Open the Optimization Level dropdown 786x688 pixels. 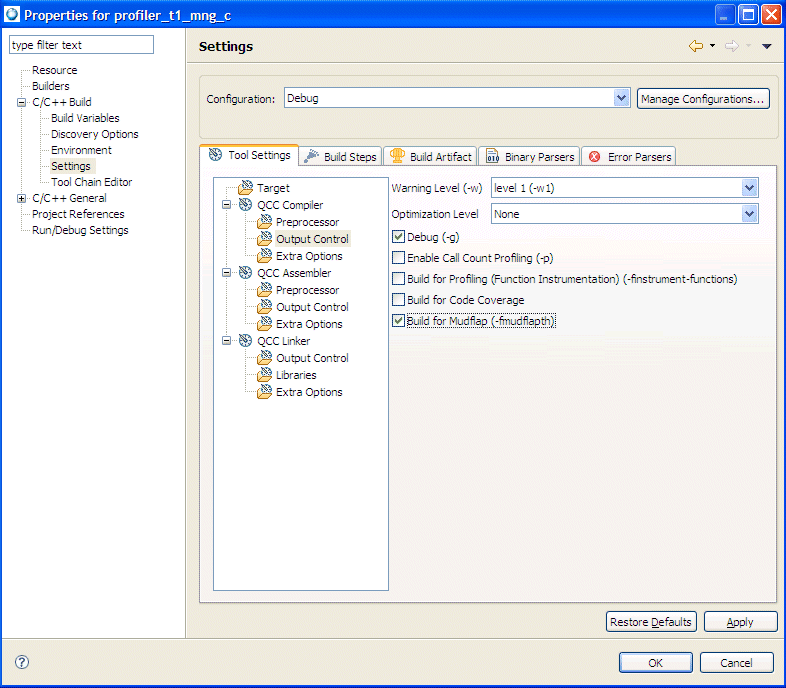tap(749, 214)
